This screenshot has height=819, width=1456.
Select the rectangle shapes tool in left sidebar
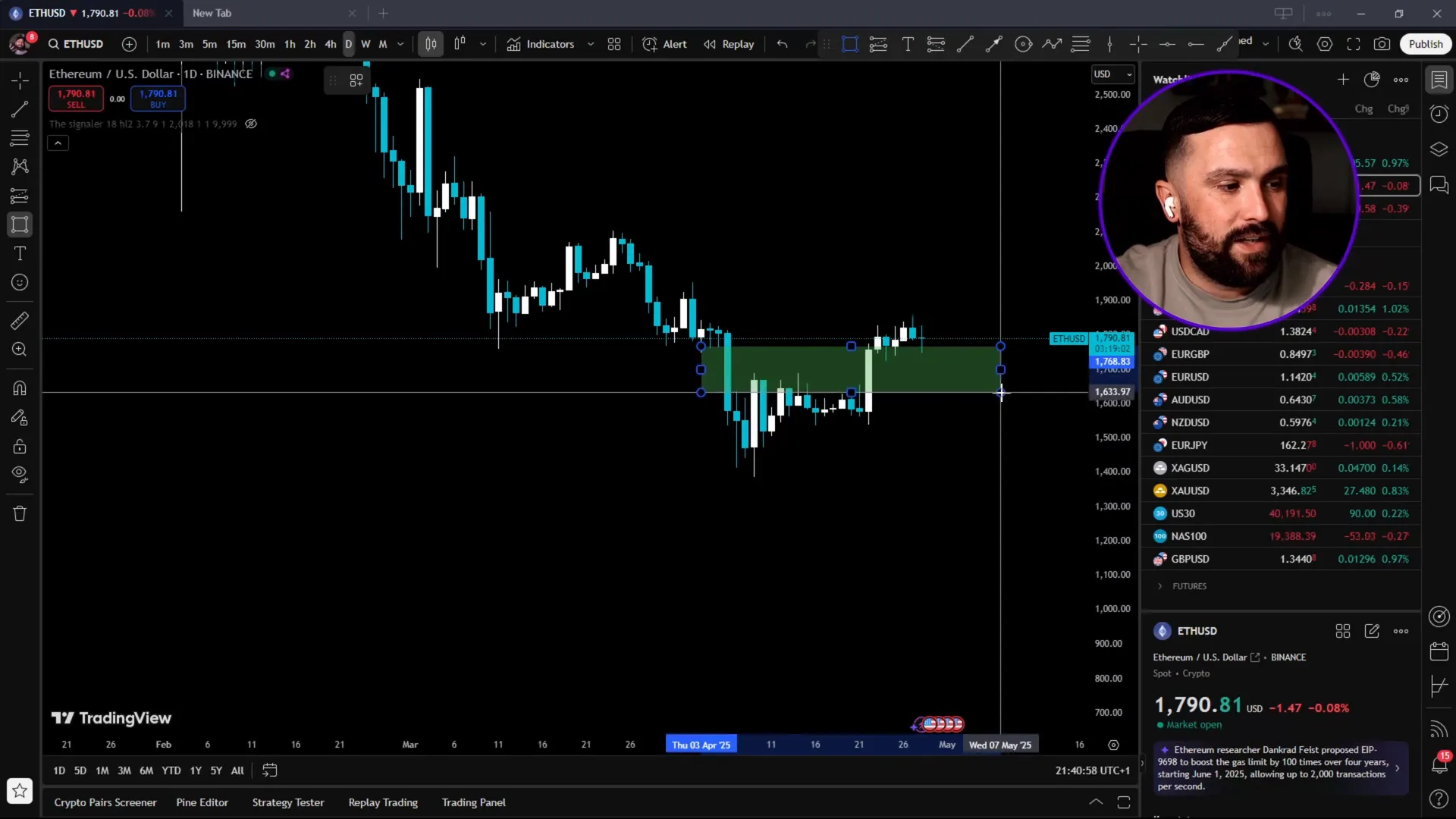pos(20,224)
